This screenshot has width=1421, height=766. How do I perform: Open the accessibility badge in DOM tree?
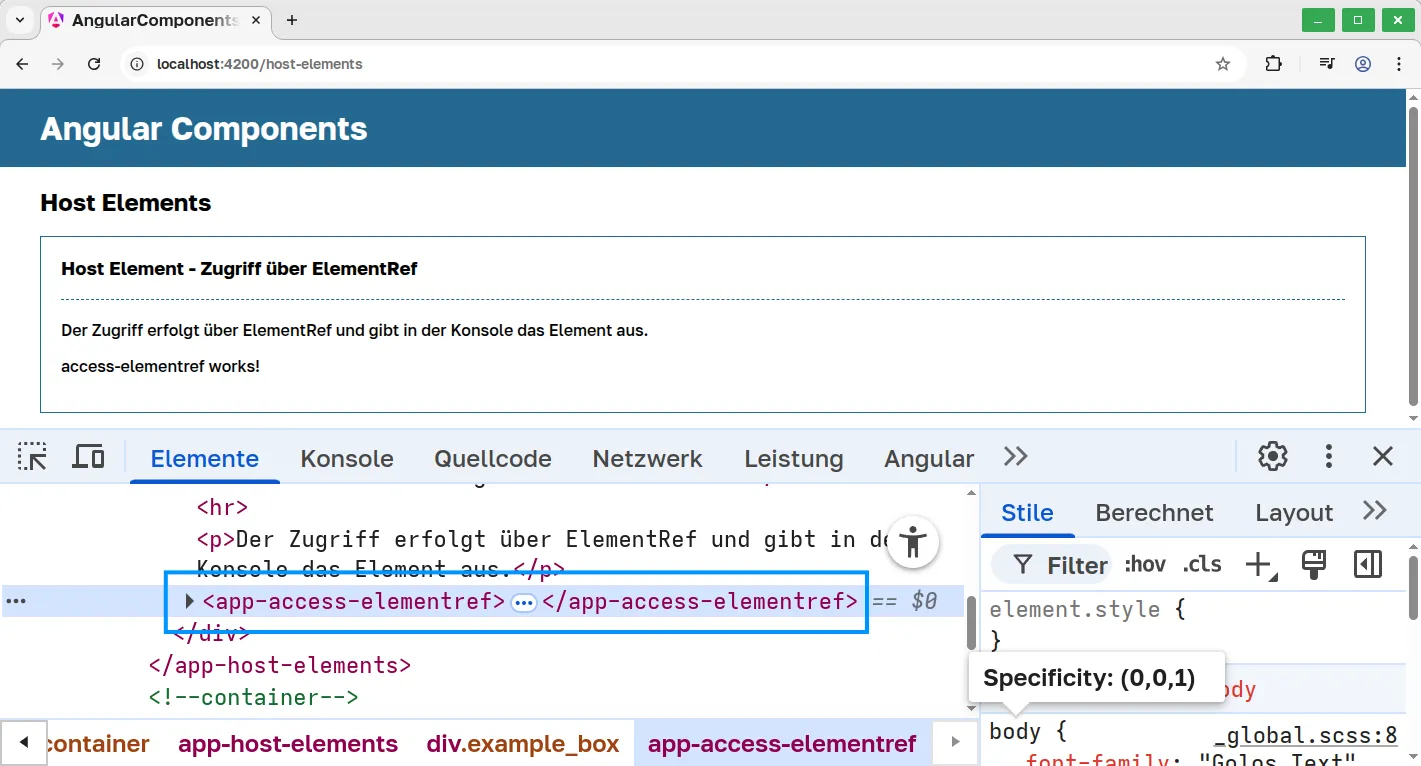click(912, 542)
